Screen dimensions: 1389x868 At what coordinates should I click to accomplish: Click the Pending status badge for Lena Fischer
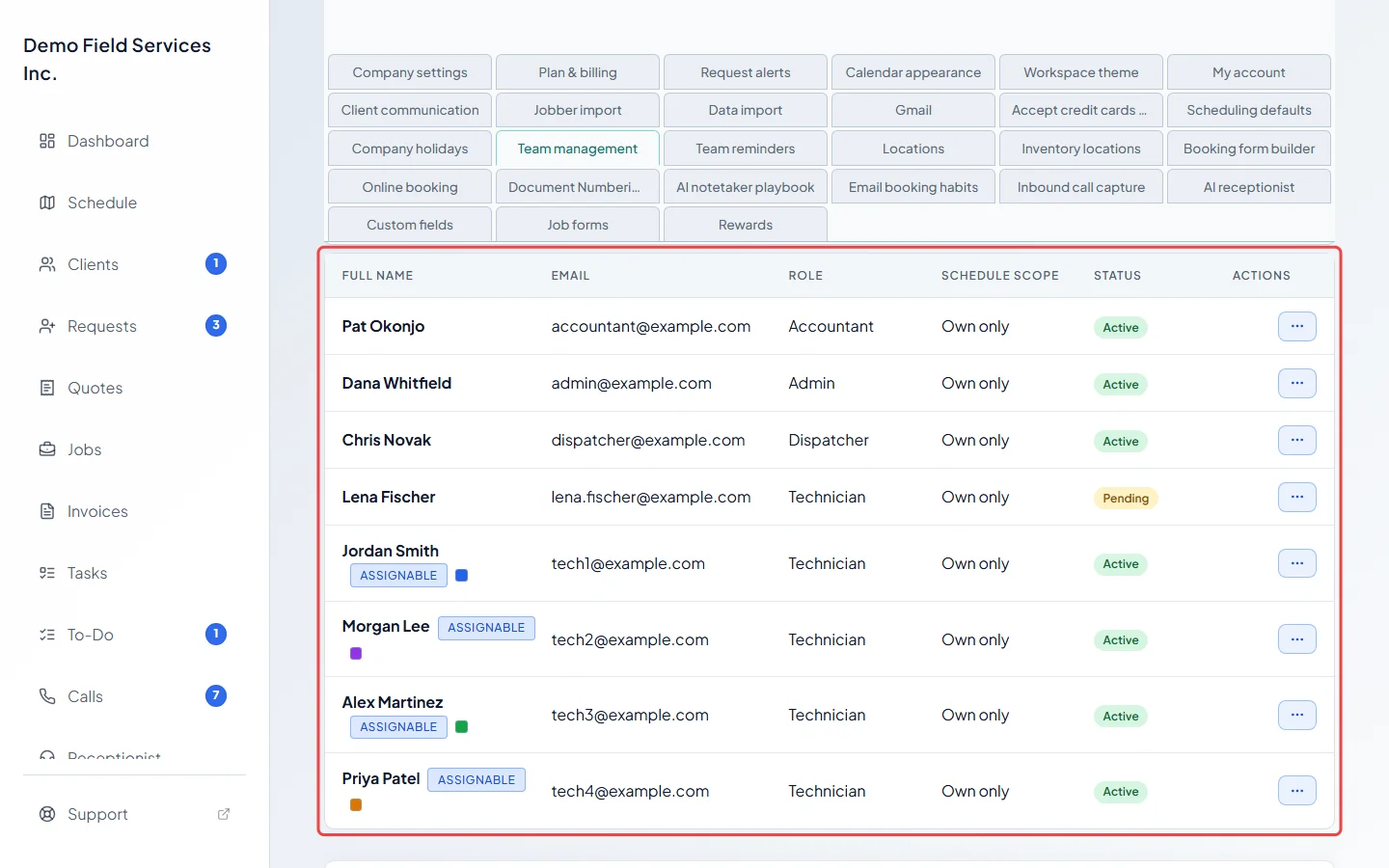pos(1126,499)
